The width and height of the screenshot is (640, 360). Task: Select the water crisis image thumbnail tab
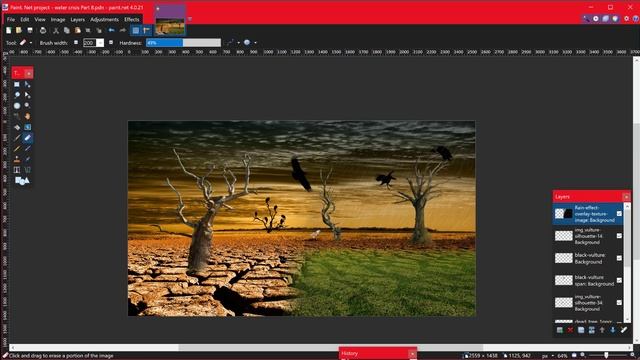click(170, 20)
